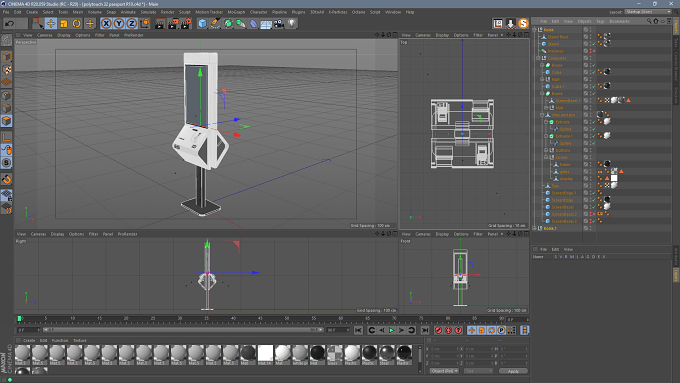The image size is (680, 383).
Task: Click Make Editable icon in left sidebar
Action: tap(7, 40)
